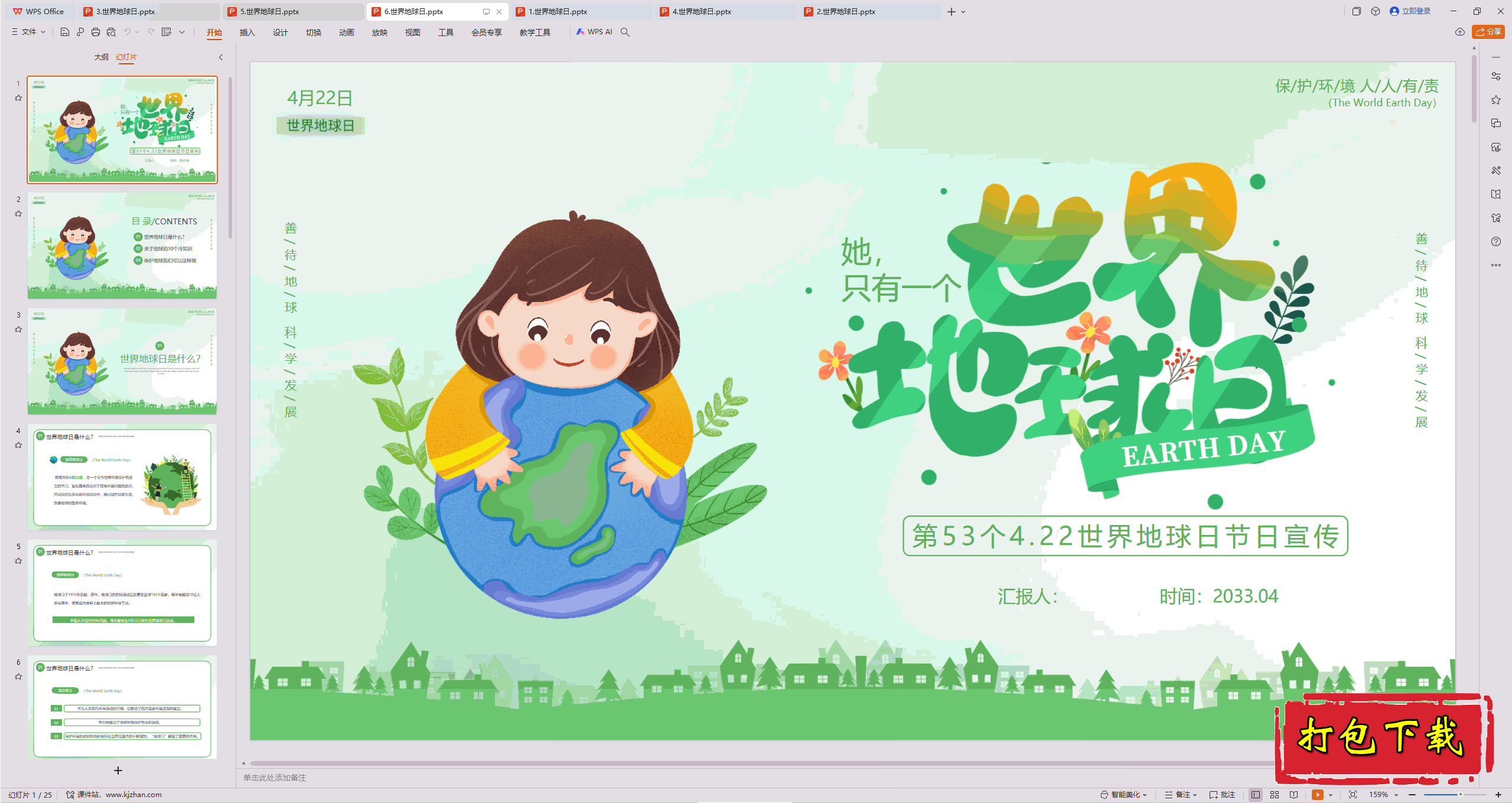Open the shirt skin icon in sidebar
Image resolution: width=1512 pixels, height=803 pixels.
(x=1496, y=218)
